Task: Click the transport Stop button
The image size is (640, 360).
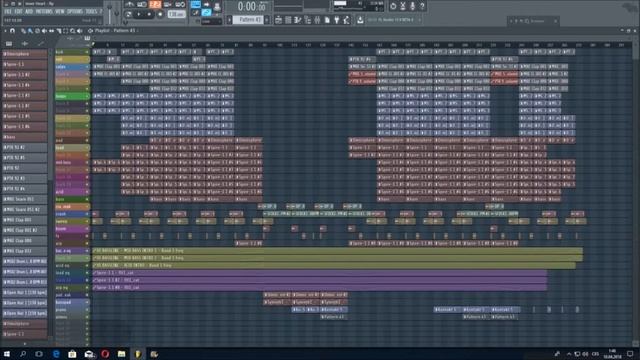Action: coord(149,14)
